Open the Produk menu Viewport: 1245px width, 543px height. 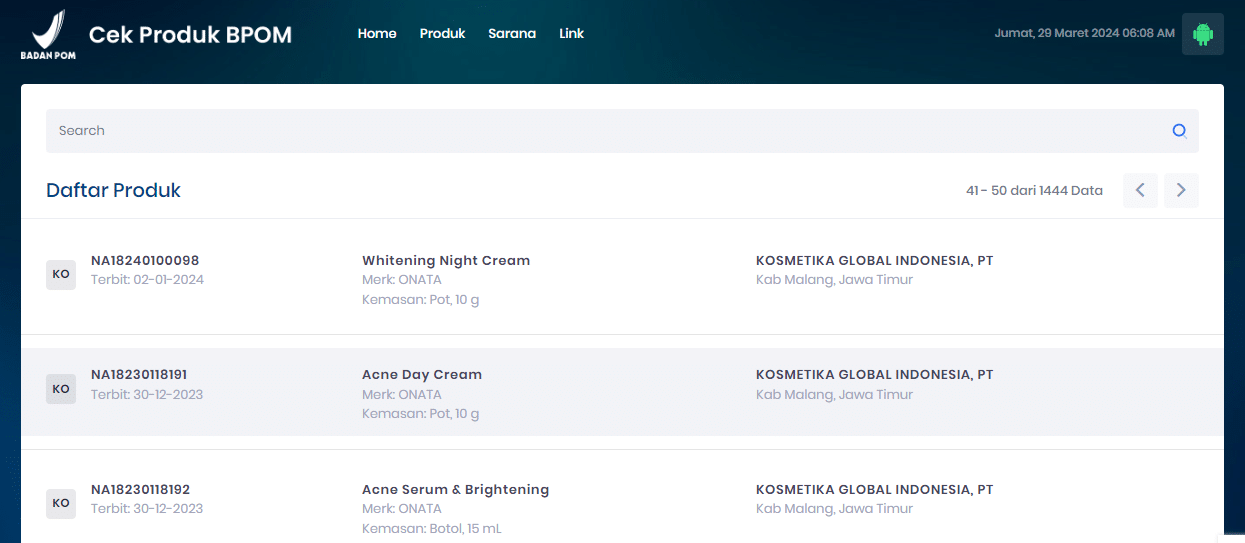pyautogui.click(x=442, y=34)
